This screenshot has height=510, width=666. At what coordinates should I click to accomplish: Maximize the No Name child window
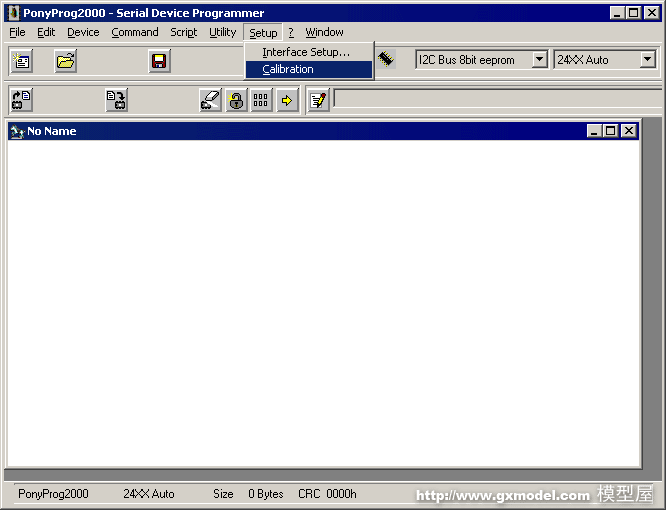click(x=611, y=131)
